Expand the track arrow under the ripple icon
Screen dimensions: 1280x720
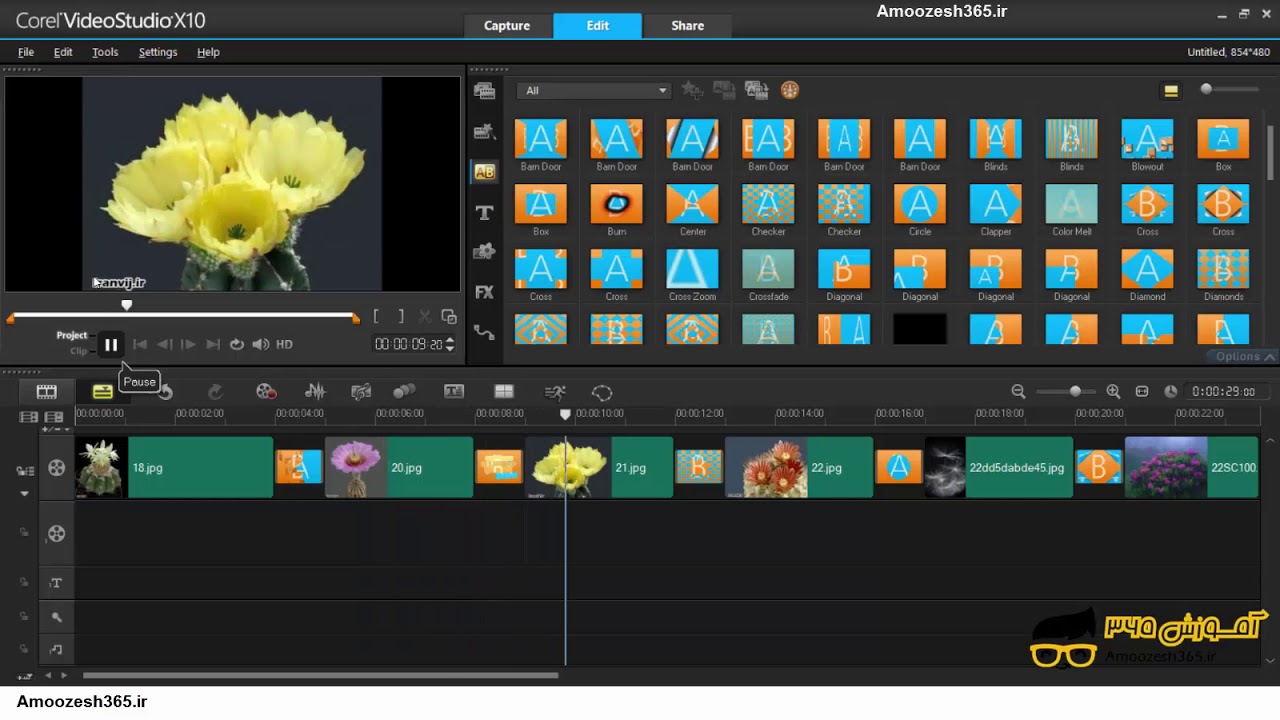pyautogui.click(x=25, y=493)
